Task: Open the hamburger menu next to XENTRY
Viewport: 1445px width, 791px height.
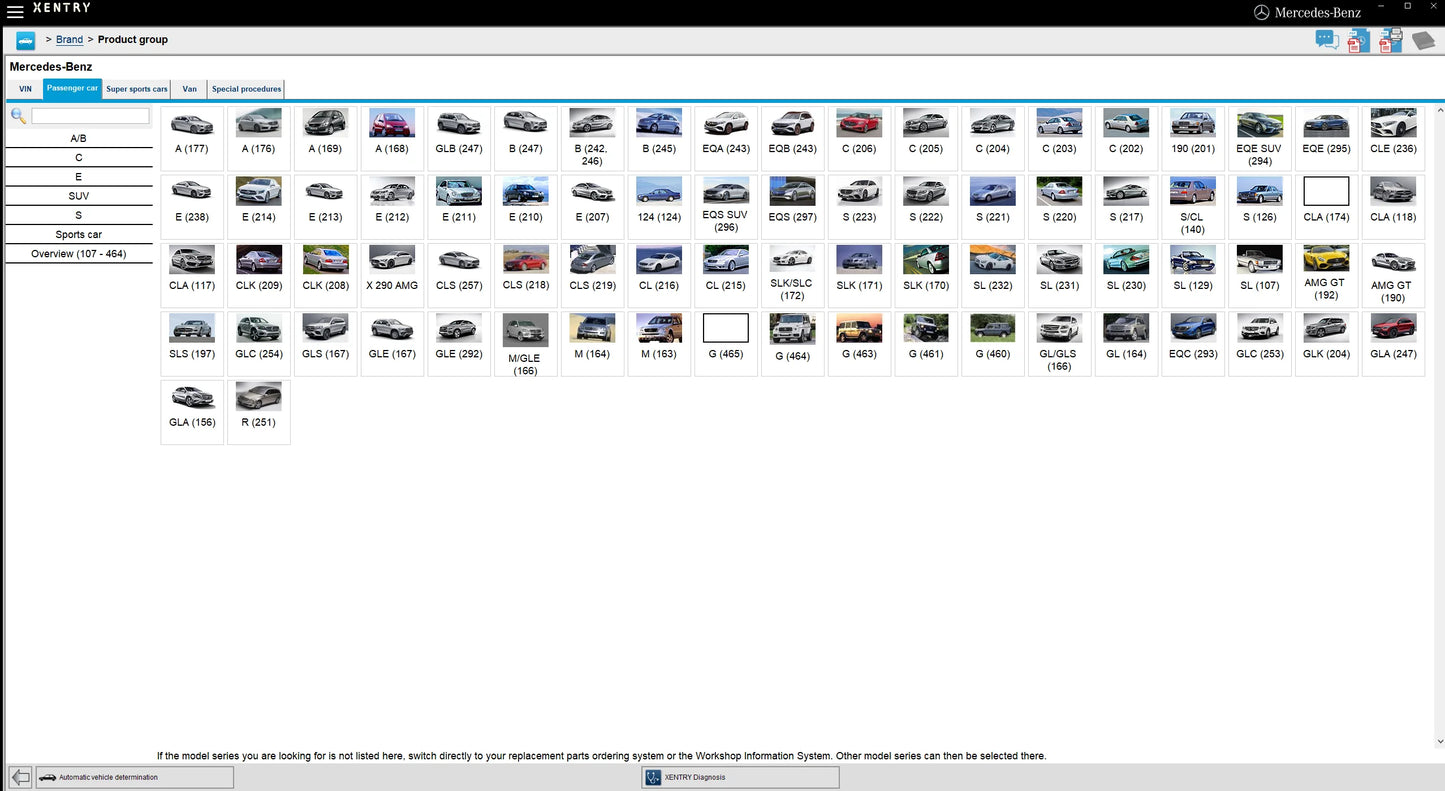Action: tap(15, 11)
